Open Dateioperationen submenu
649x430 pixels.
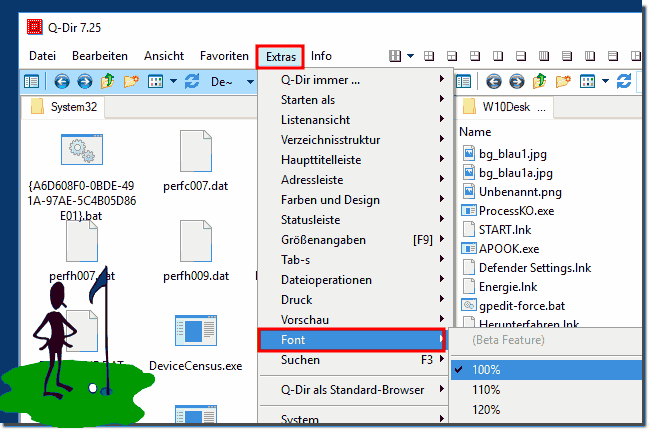tap(353, 280)
